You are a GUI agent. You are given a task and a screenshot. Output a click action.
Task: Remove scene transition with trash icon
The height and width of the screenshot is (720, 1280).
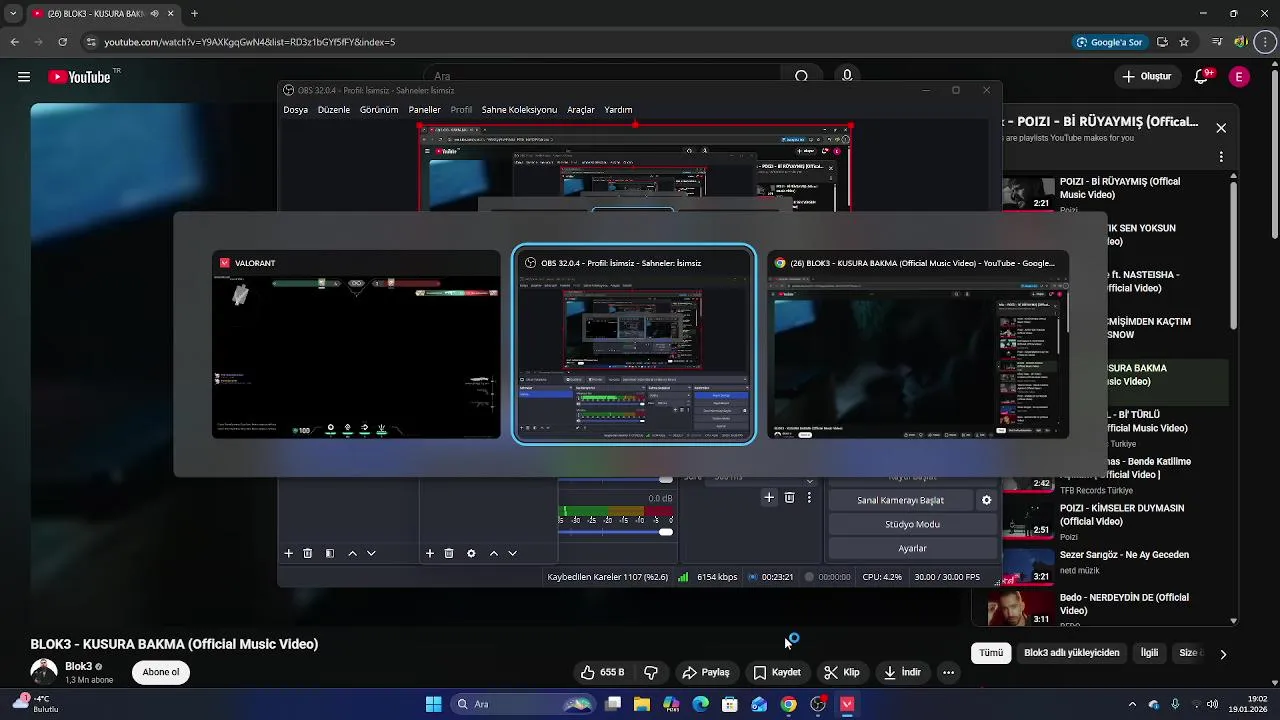(x=789, y=497)
